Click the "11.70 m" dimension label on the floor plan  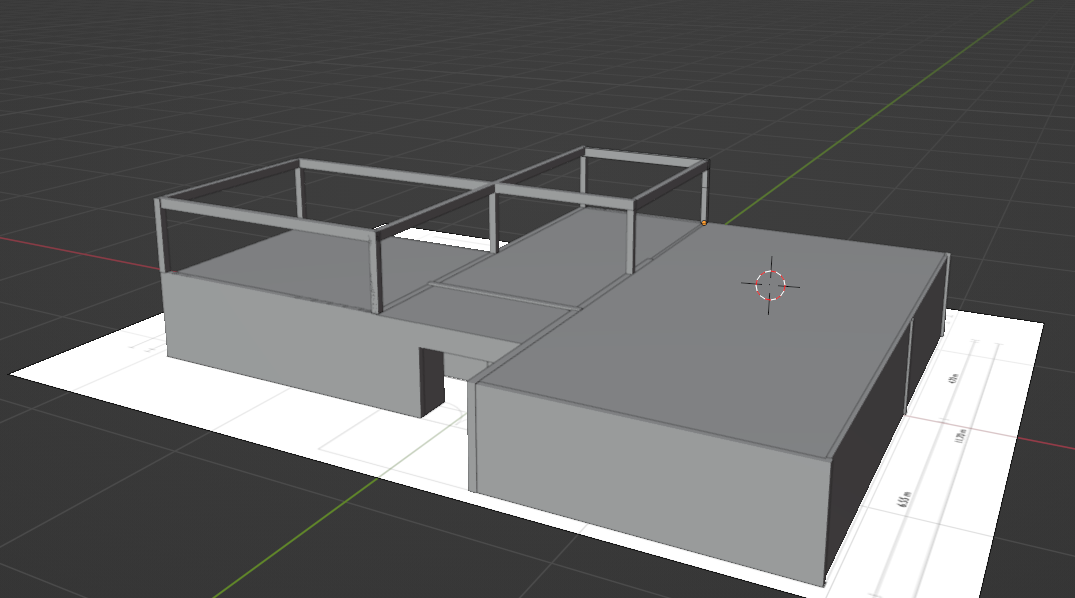tap(961, 434)
